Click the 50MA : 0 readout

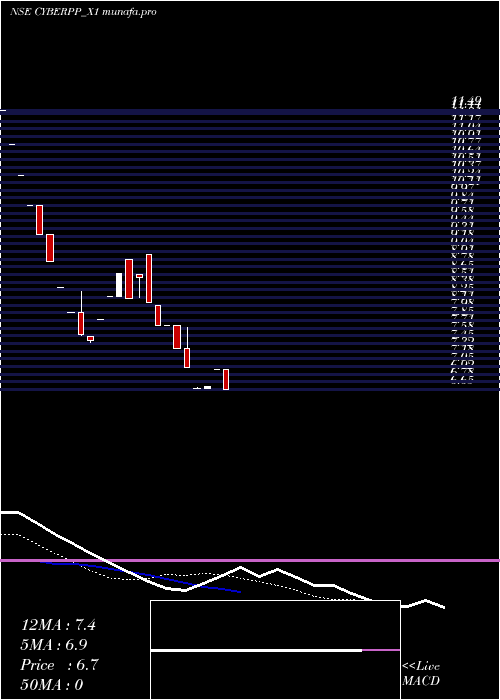[x=52, y=685]
